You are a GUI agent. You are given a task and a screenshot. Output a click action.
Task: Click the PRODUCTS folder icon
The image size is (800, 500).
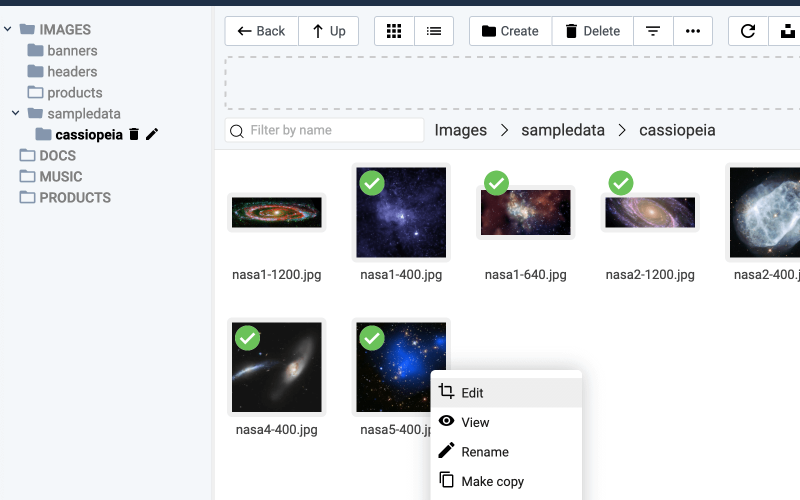coord(27,196)
